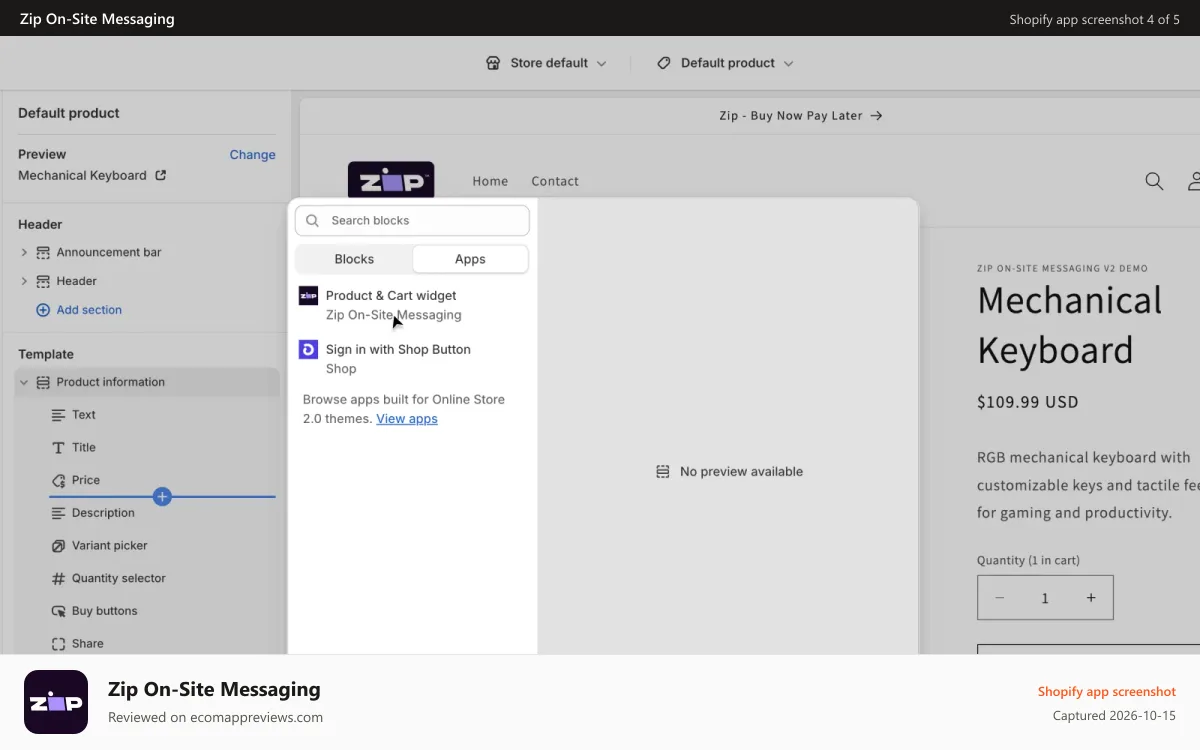This screenshot has height=750, width=1200.
Task: Click the No preview available icon
Action: [662, 472]
